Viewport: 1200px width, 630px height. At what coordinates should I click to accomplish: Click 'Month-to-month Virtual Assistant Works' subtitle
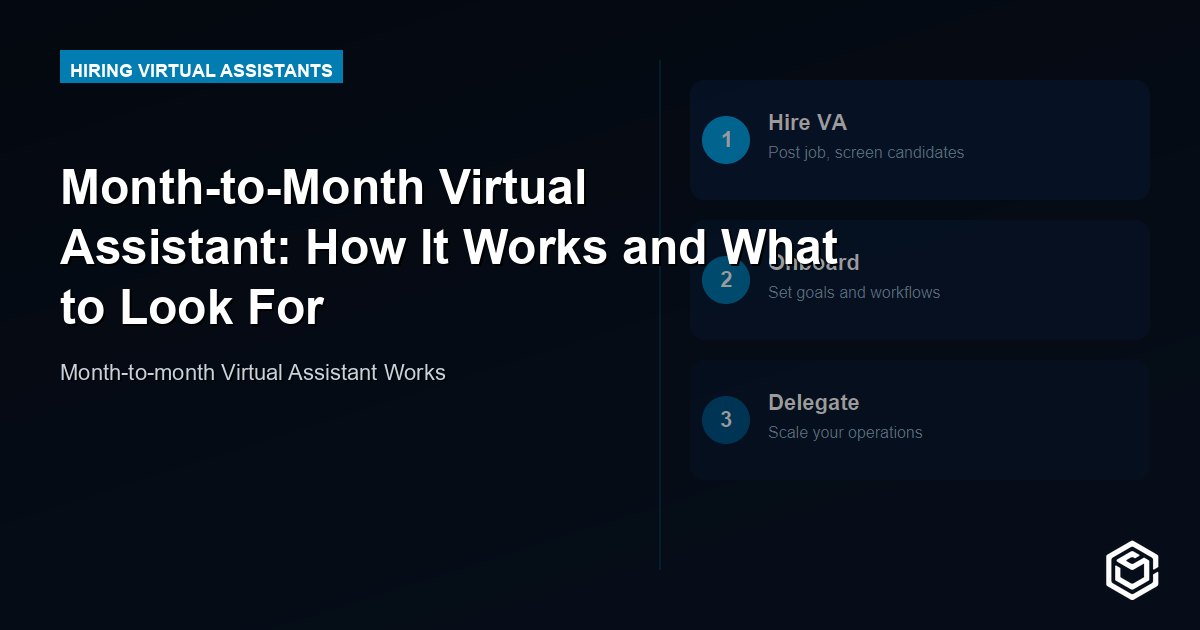coord(253,373)
